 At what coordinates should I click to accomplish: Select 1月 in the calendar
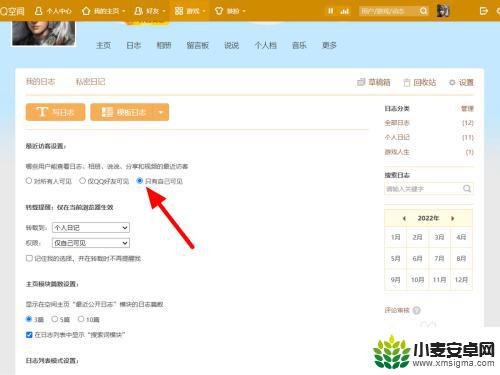point(396,237)
